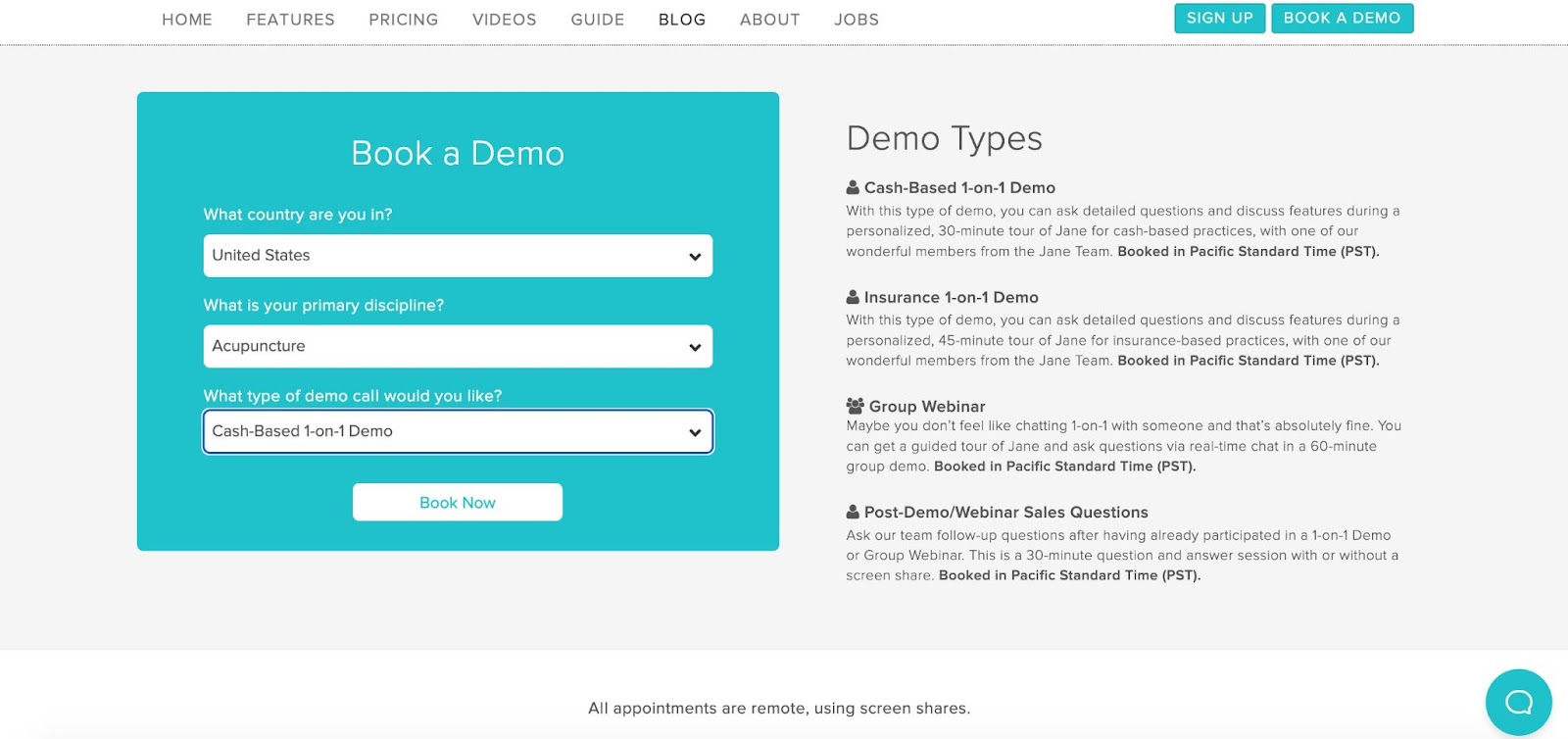
Task: Click the person icon beside Insurance 1-on-1 Demo
Action: tap(853, 297)
